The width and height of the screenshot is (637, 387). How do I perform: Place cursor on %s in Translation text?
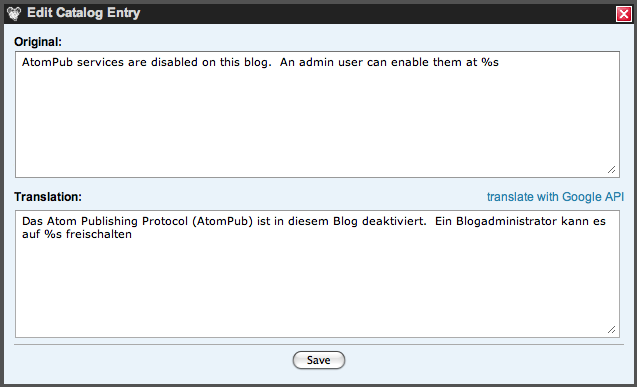53,234
